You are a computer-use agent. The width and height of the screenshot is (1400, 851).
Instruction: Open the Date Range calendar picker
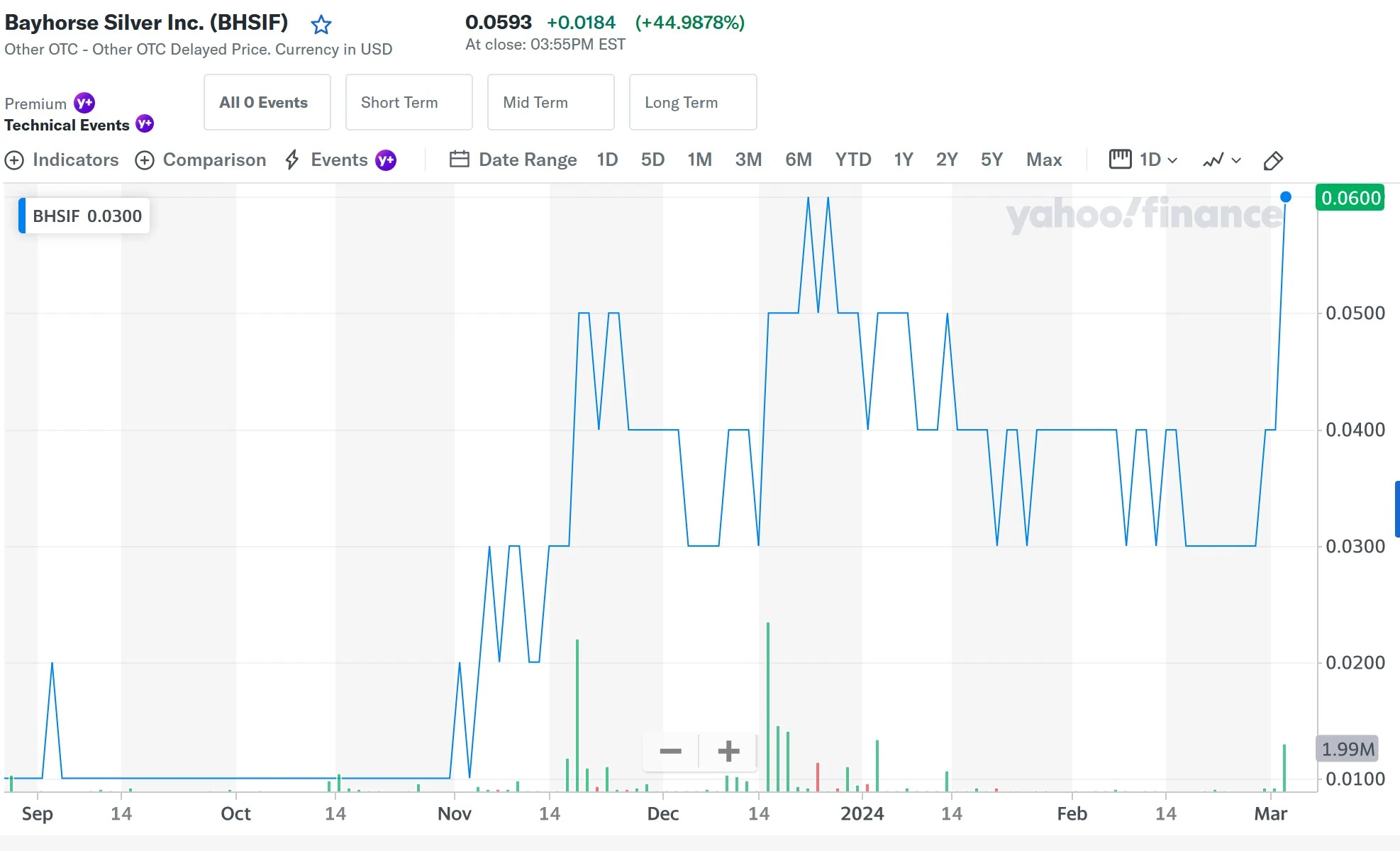pyautogui.click(x=460, y=160)
